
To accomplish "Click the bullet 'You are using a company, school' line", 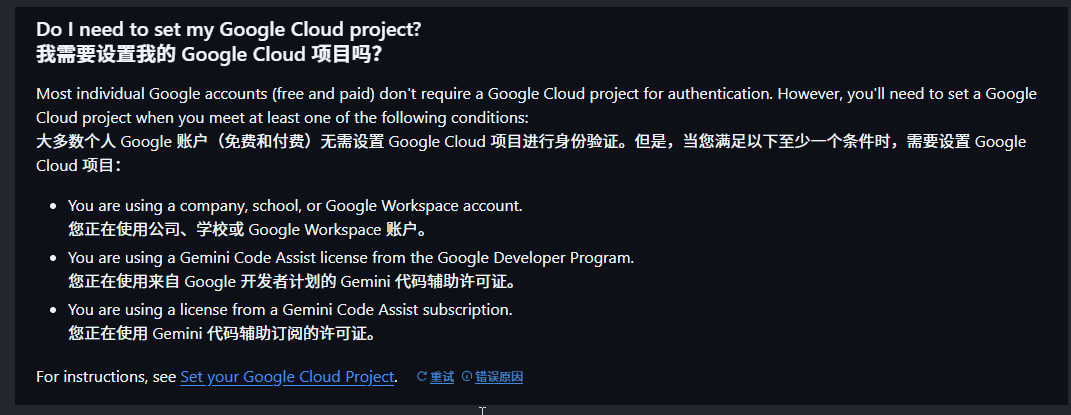I will (x=295, y=205).
